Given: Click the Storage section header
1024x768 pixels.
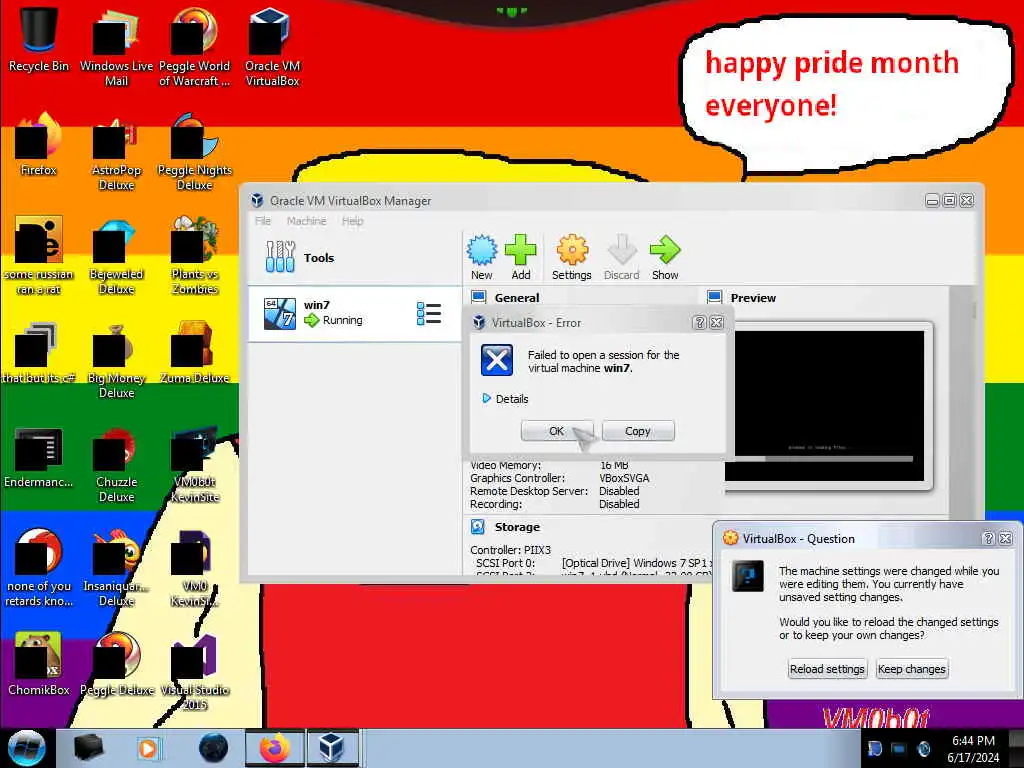Looking at the screenshot, I should (x=517, y=527).
